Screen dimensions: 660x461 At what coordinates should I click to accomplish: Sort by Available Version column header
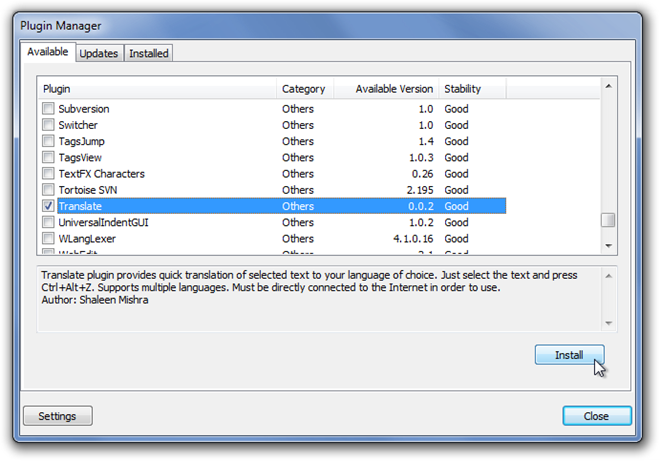click(x=386, y=89)
